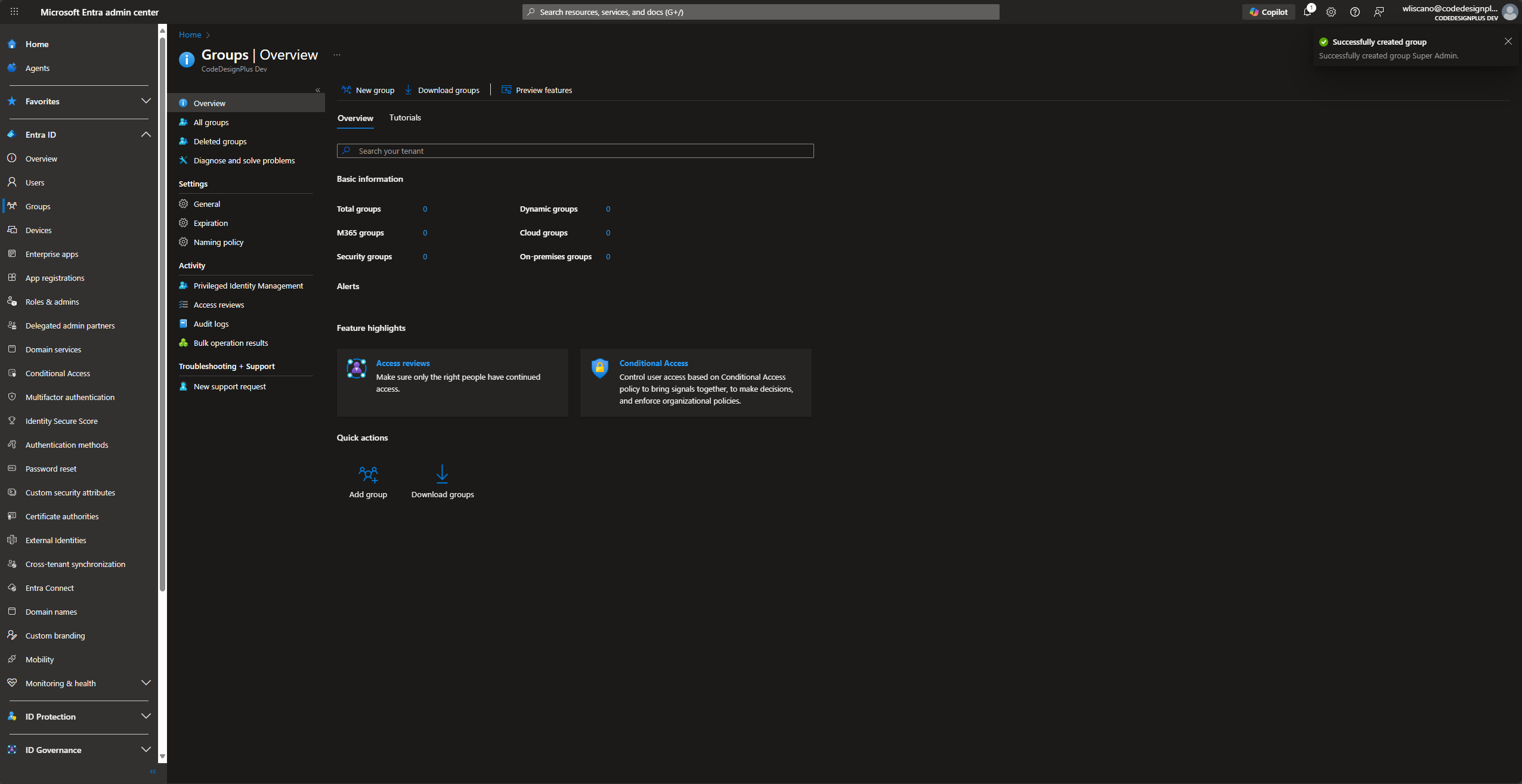Open portal settings gear icon

pyautogui.click(x=1331, y=12)
